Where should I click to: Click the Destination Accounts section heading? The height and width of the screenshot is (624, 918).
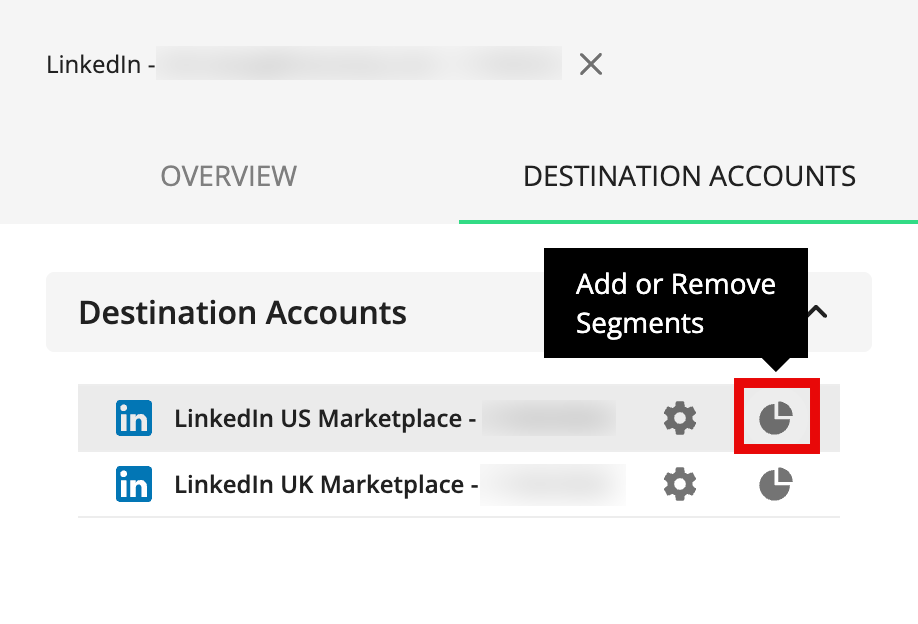[242, 313]
